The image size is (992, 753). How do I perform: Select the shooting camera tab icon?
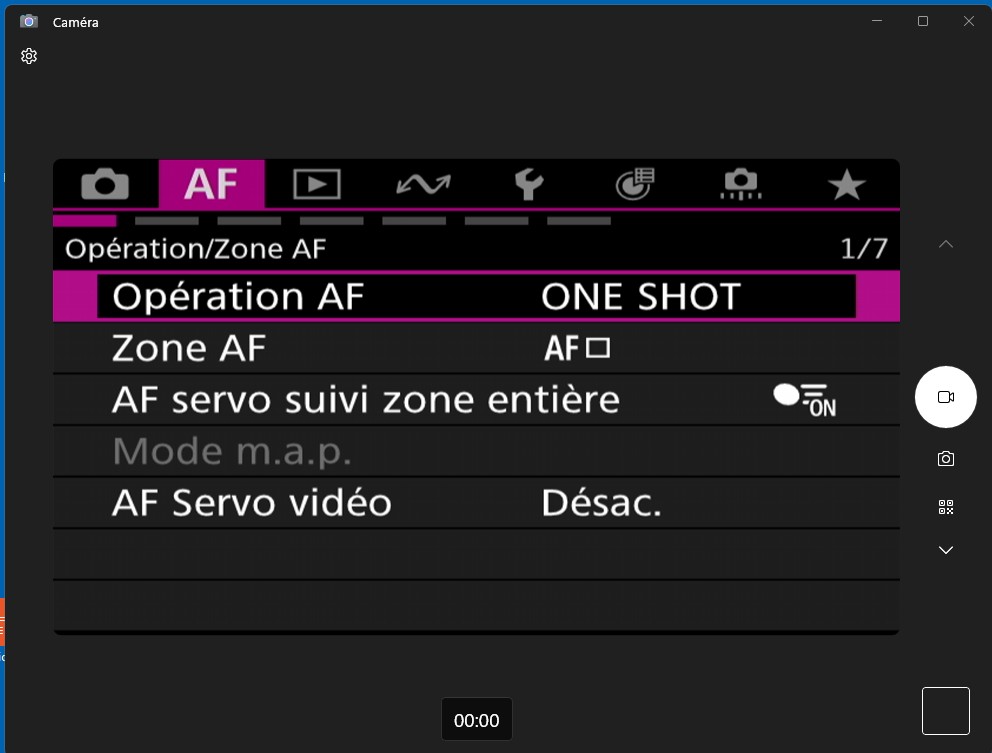[x=105, y=184]
